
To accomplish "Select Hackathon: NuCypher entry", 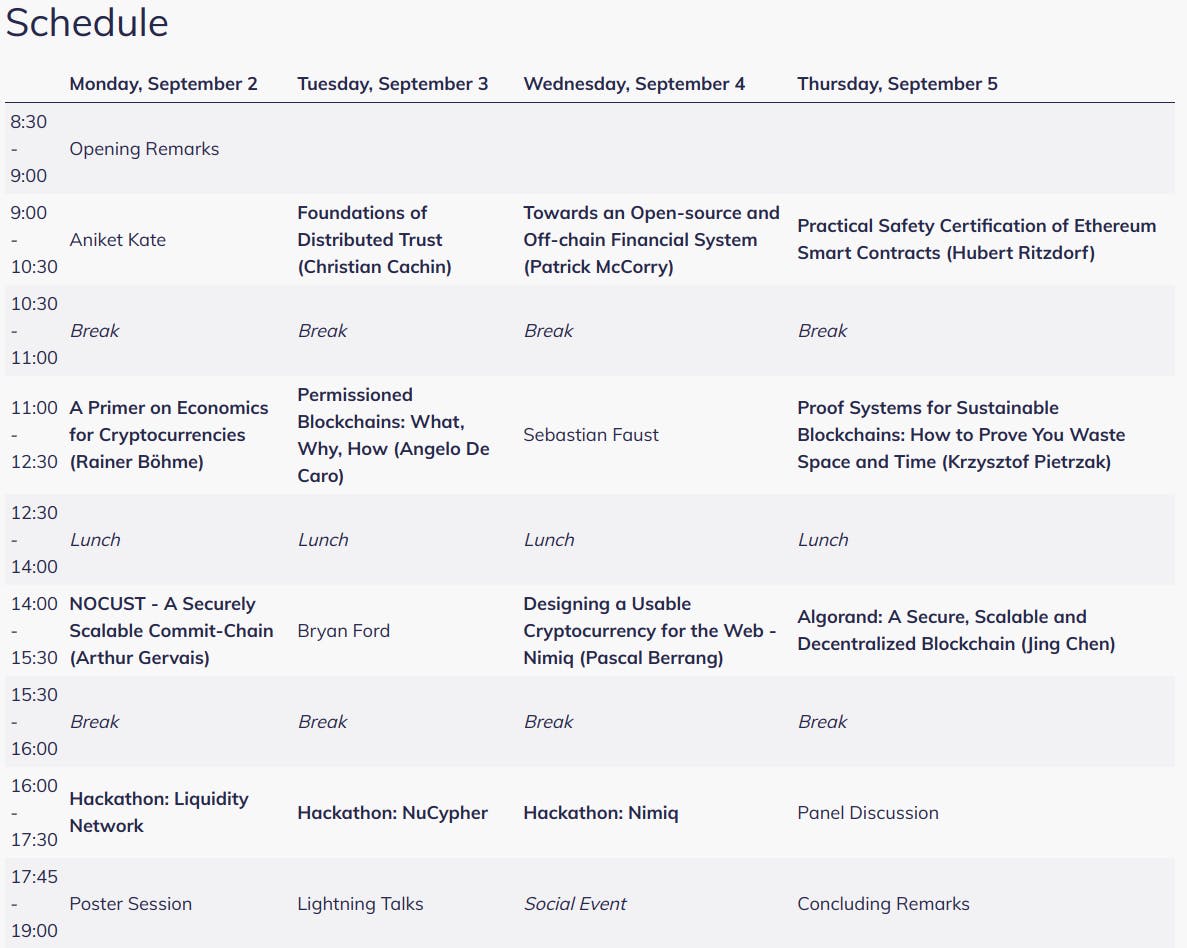I will [x=392, y=812].
